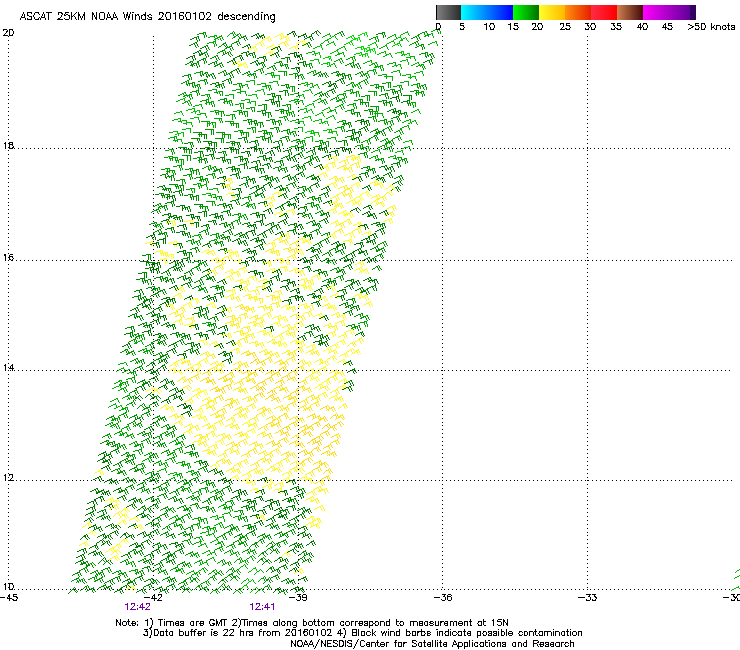
Task: Click the longitude label '-33'
Action: pyautogui.click(x=588, y=598)
